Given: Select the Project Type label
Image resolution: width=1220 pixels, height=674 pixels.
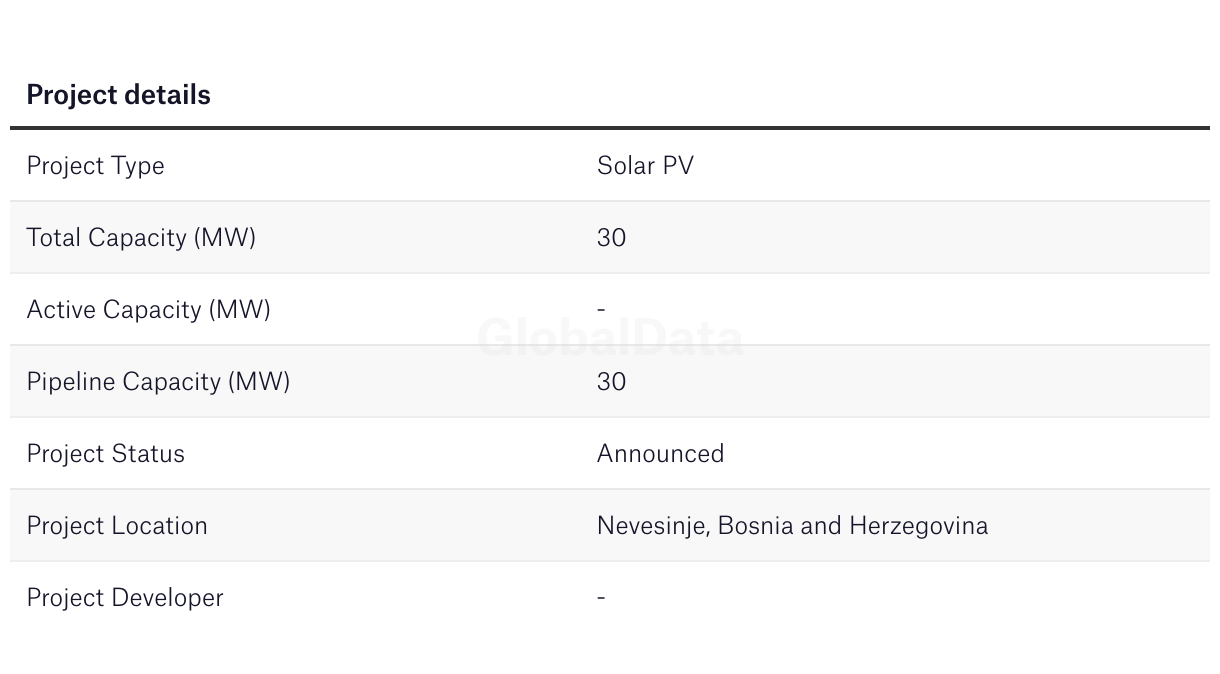Looking at the screenshot, I should click(x=95, y=166).
